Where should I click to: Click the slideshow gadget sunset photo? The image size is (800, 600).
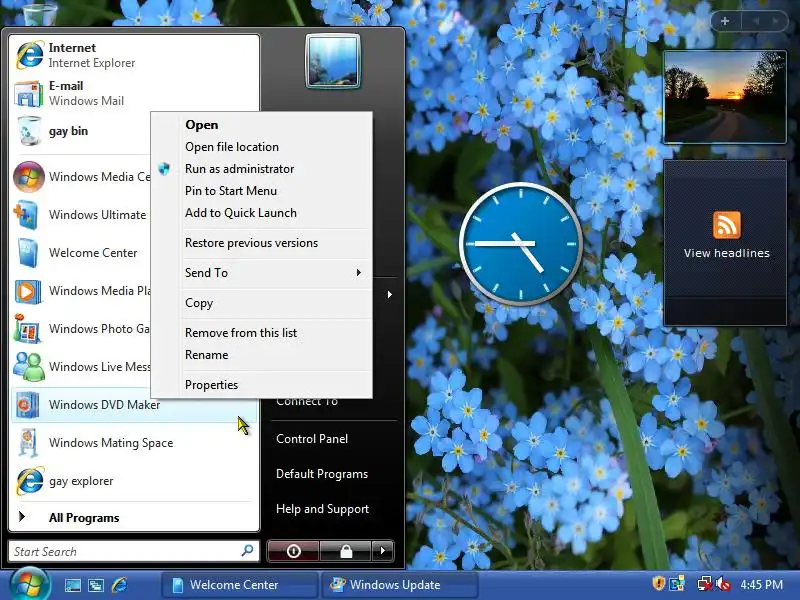coord(724,97)
